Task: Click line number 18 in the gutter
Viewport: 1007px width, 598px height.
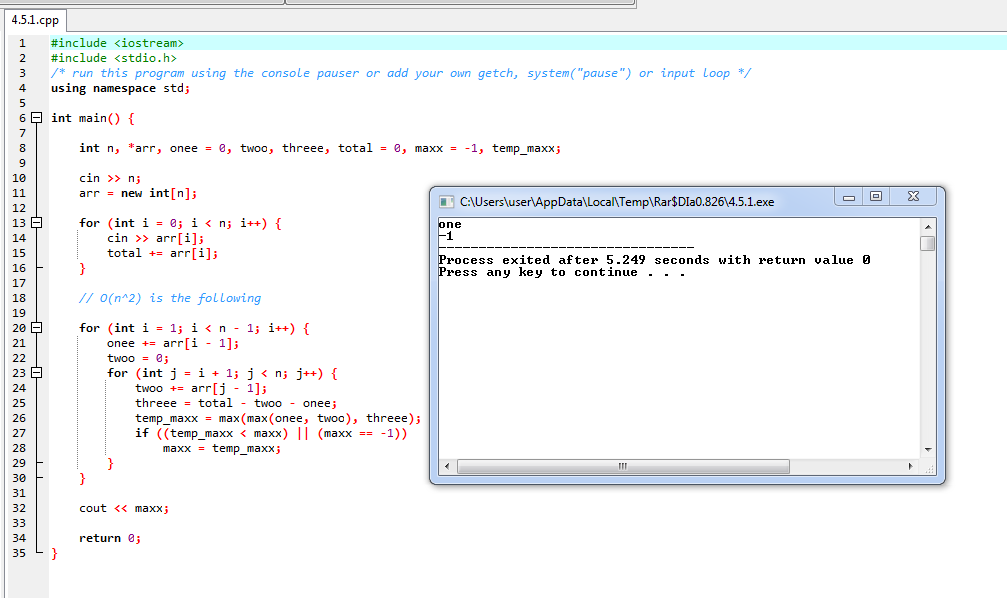Action: click(x=19, y=298)
